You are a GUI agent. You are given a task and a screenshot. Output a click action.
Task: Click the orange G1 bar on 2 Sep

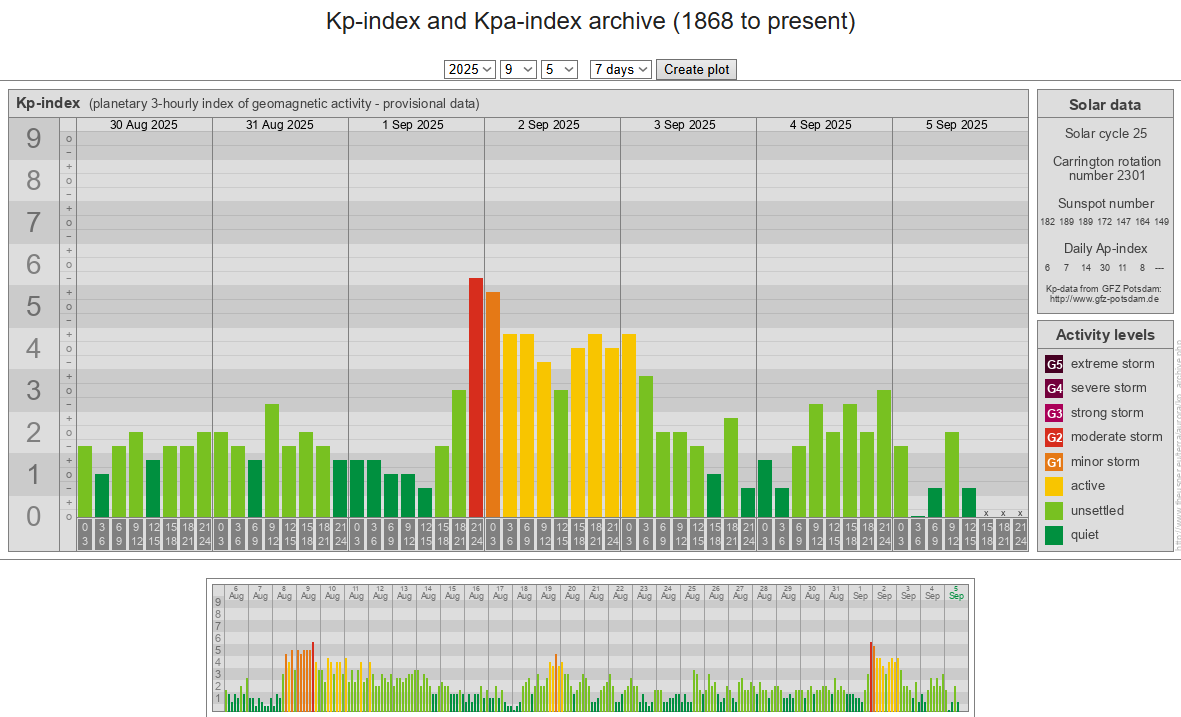point(493,404)
